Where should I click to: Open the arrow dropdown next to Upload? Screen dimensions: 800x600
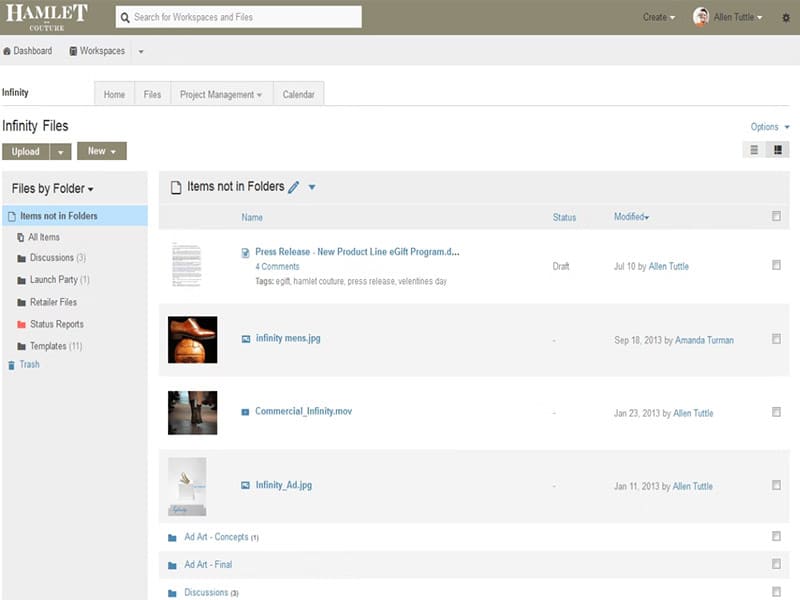click(61, 152)
